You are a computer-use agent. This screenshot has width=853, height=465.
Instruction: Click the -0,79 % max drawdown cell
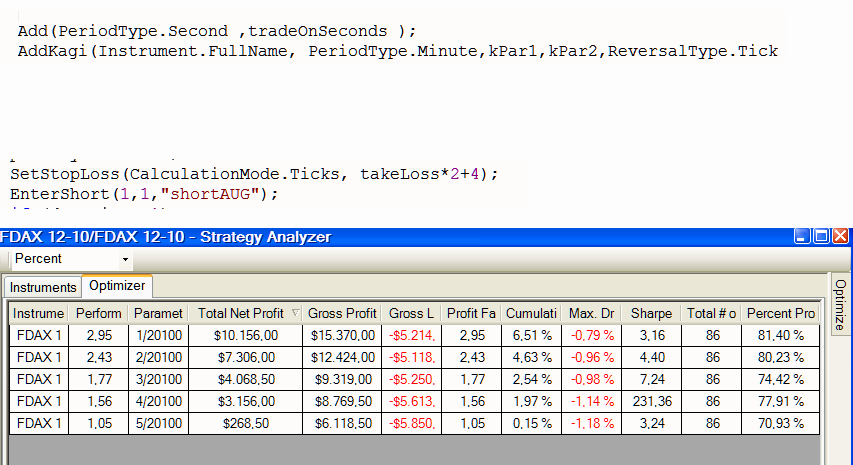coord(592,336)
